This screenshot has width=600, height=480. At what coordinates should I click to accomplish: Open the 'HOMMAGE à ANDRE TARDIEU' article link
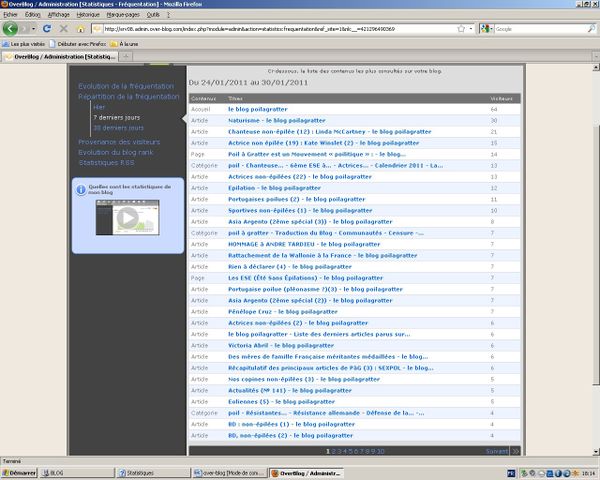tap(304, 244)
